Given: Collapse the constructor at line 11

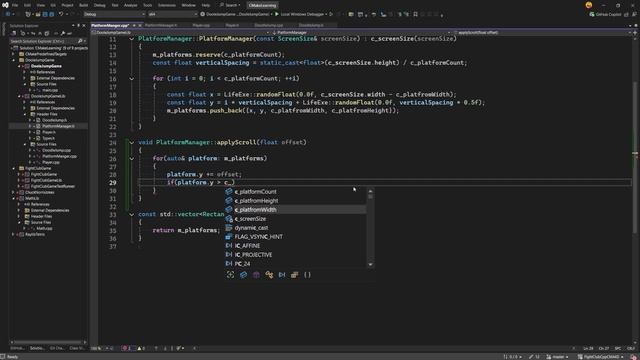Looking at the screenshot, I should click(131, 39).
